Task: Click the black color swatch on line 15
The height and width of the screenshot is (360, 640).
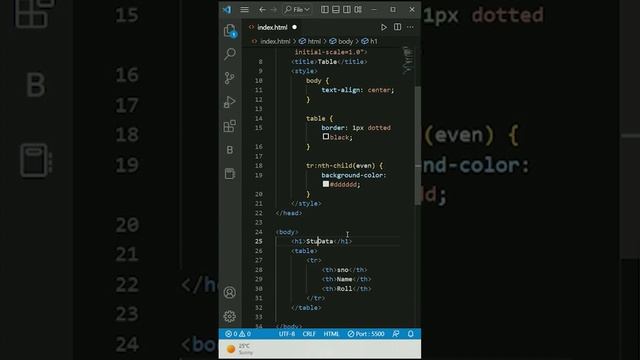Action: click(x=326, y=137)
